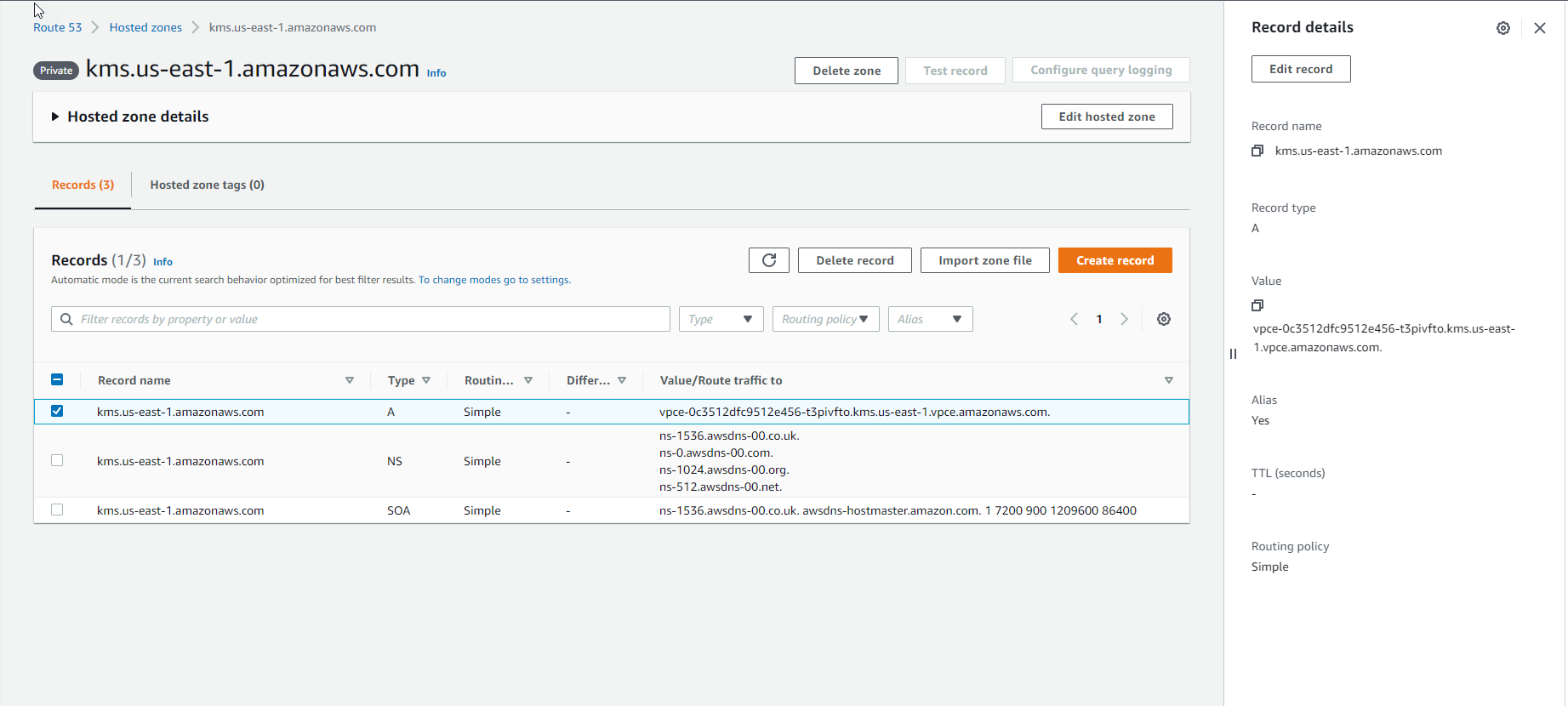Viewport: 1568px width, 706px height.
Task: Open the Alias filter dropdown
Action: click(x=931, y=319)
